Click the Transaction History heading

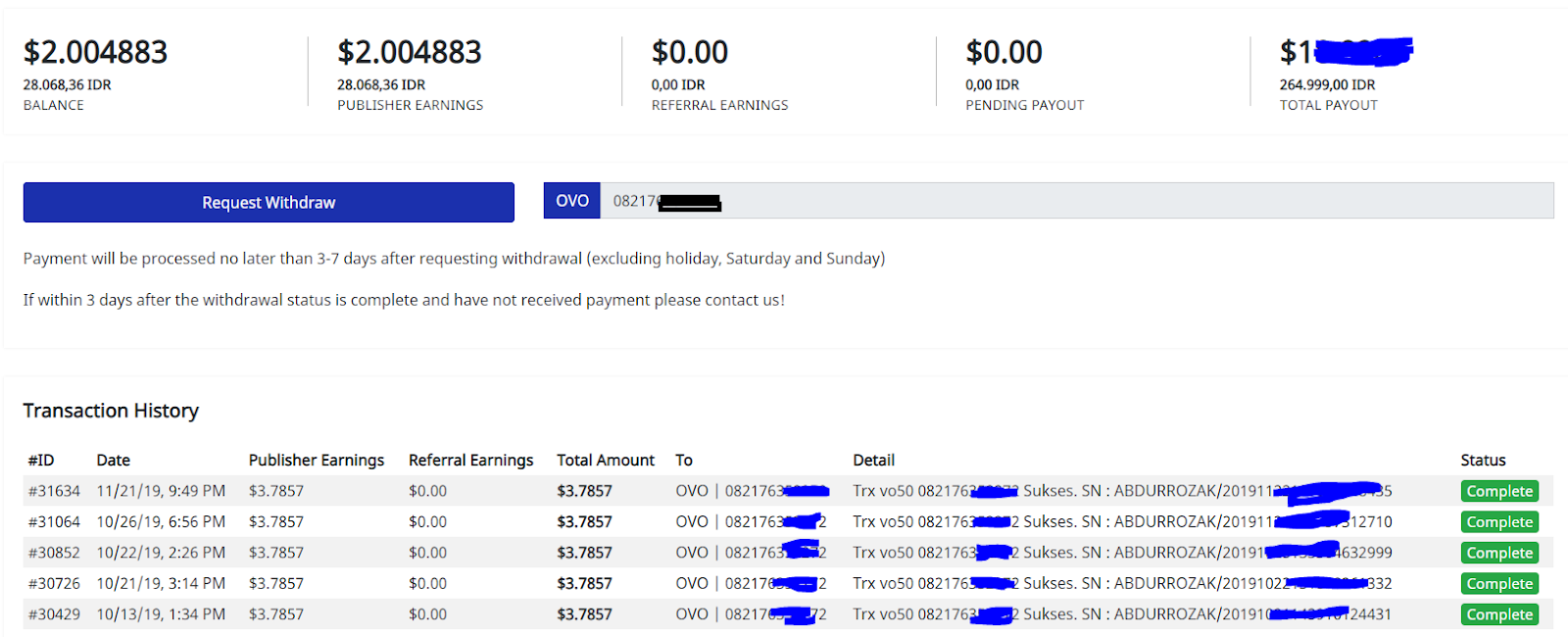(x=111, y=411)
